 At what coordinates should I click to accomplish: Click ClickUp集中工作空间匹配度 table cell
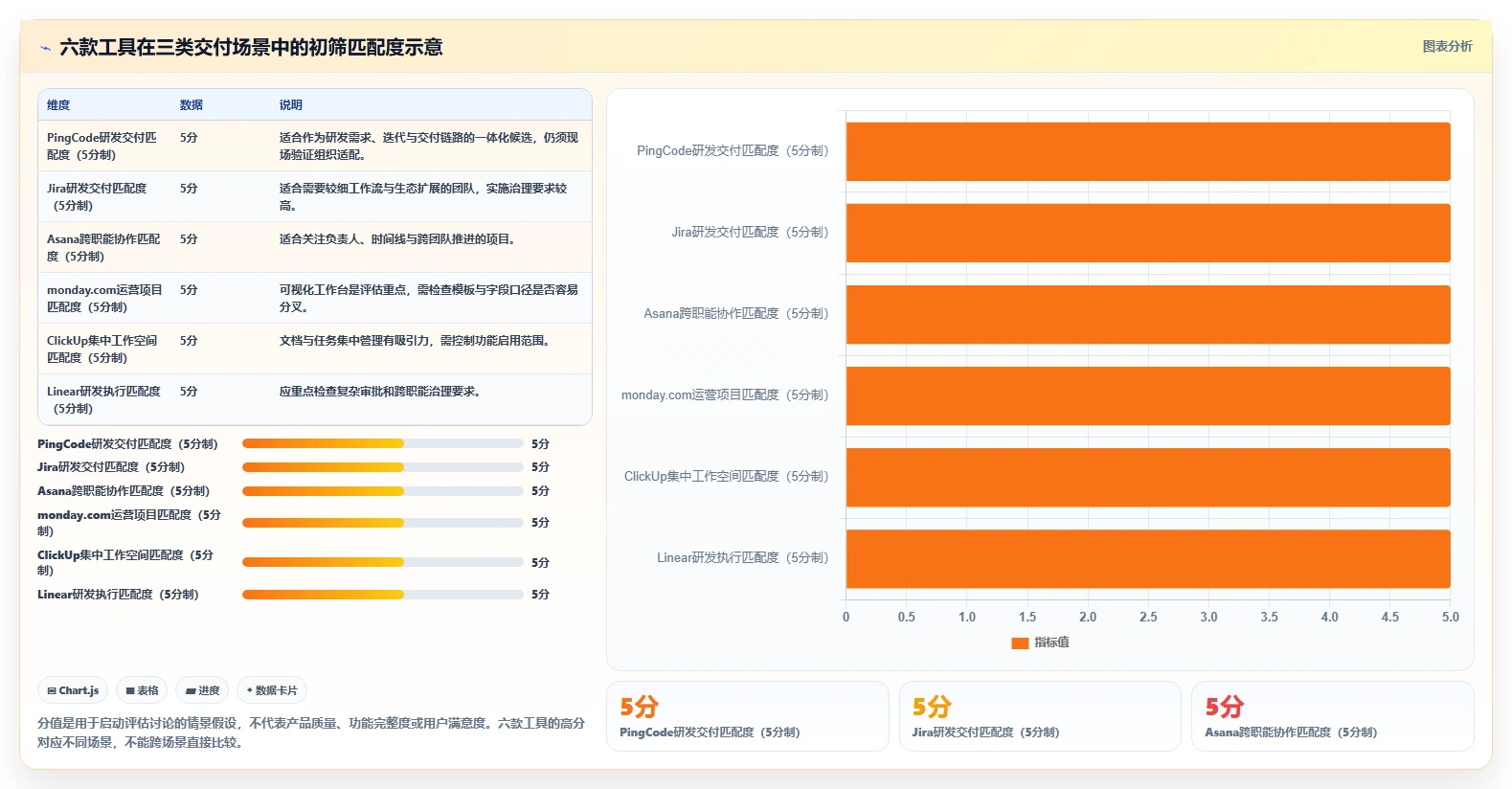[103, 349]
